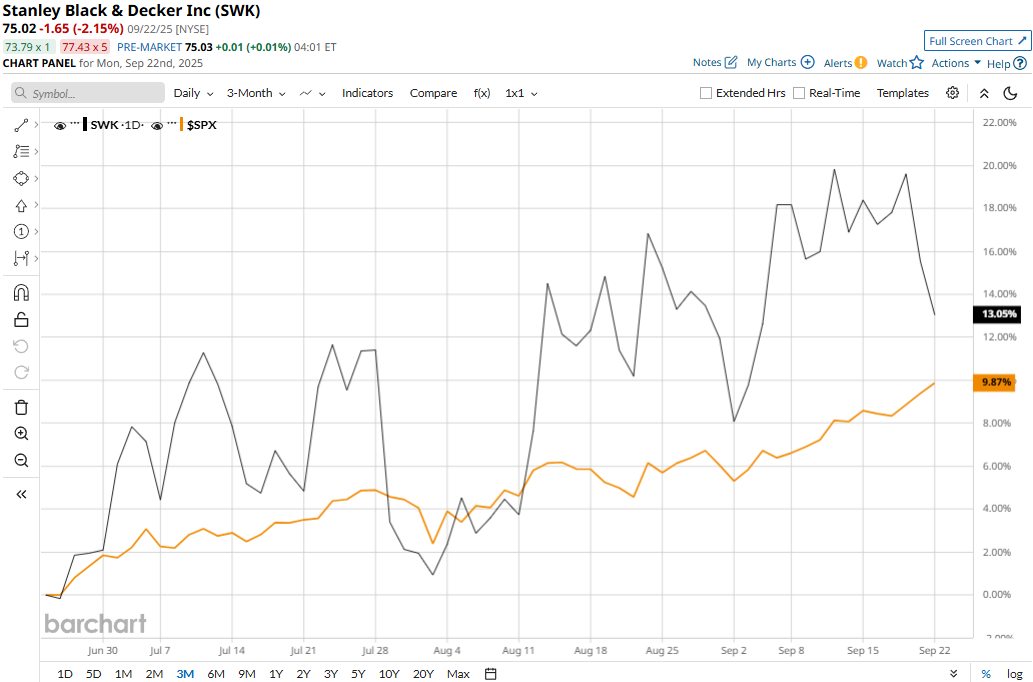The image size is (1033, 682).
Task: Collapse the left drawing toolbar
Action: [x=21, y=494]
